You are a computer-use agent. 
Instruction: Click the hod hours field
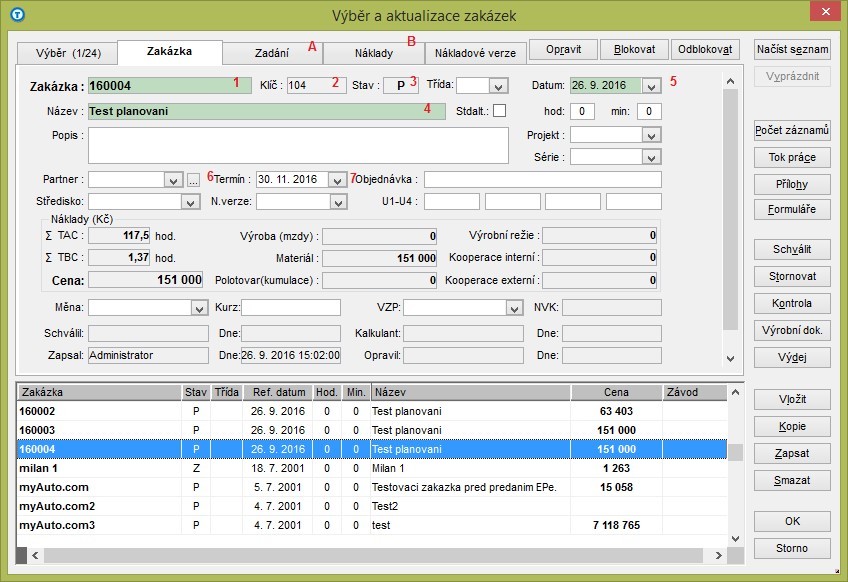(x=582, y=111)
